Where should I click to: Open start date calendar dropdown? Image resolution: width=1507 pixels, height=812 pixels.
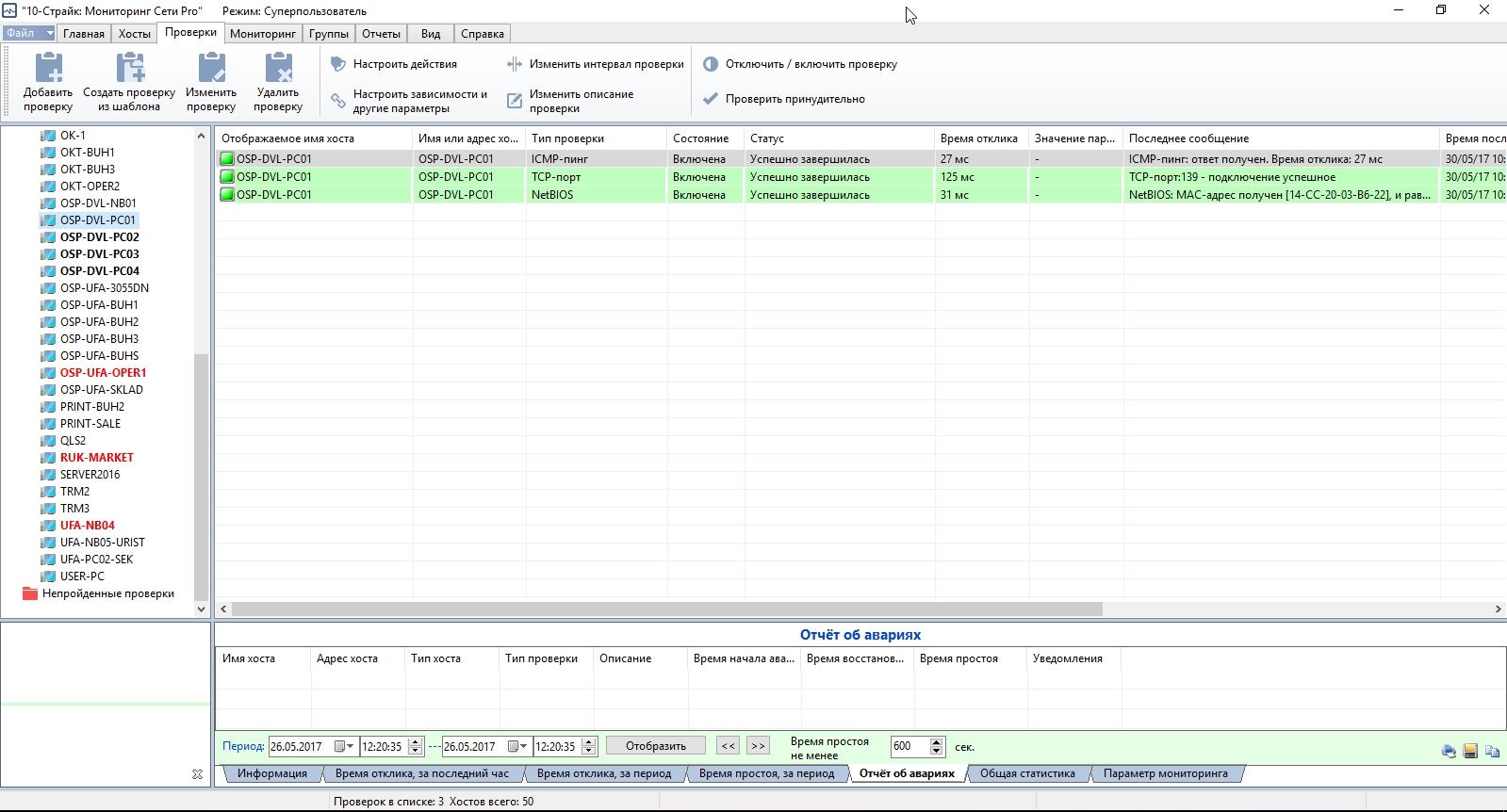[344, 746]
